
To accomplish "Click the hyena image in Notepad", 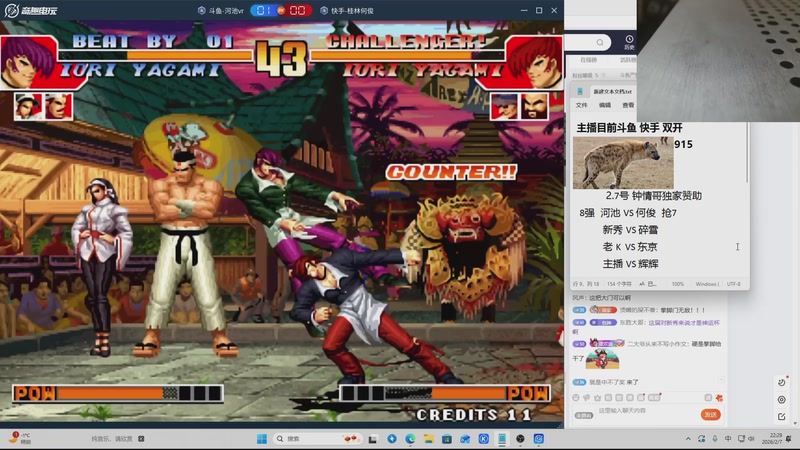I will tap(623, 163).
